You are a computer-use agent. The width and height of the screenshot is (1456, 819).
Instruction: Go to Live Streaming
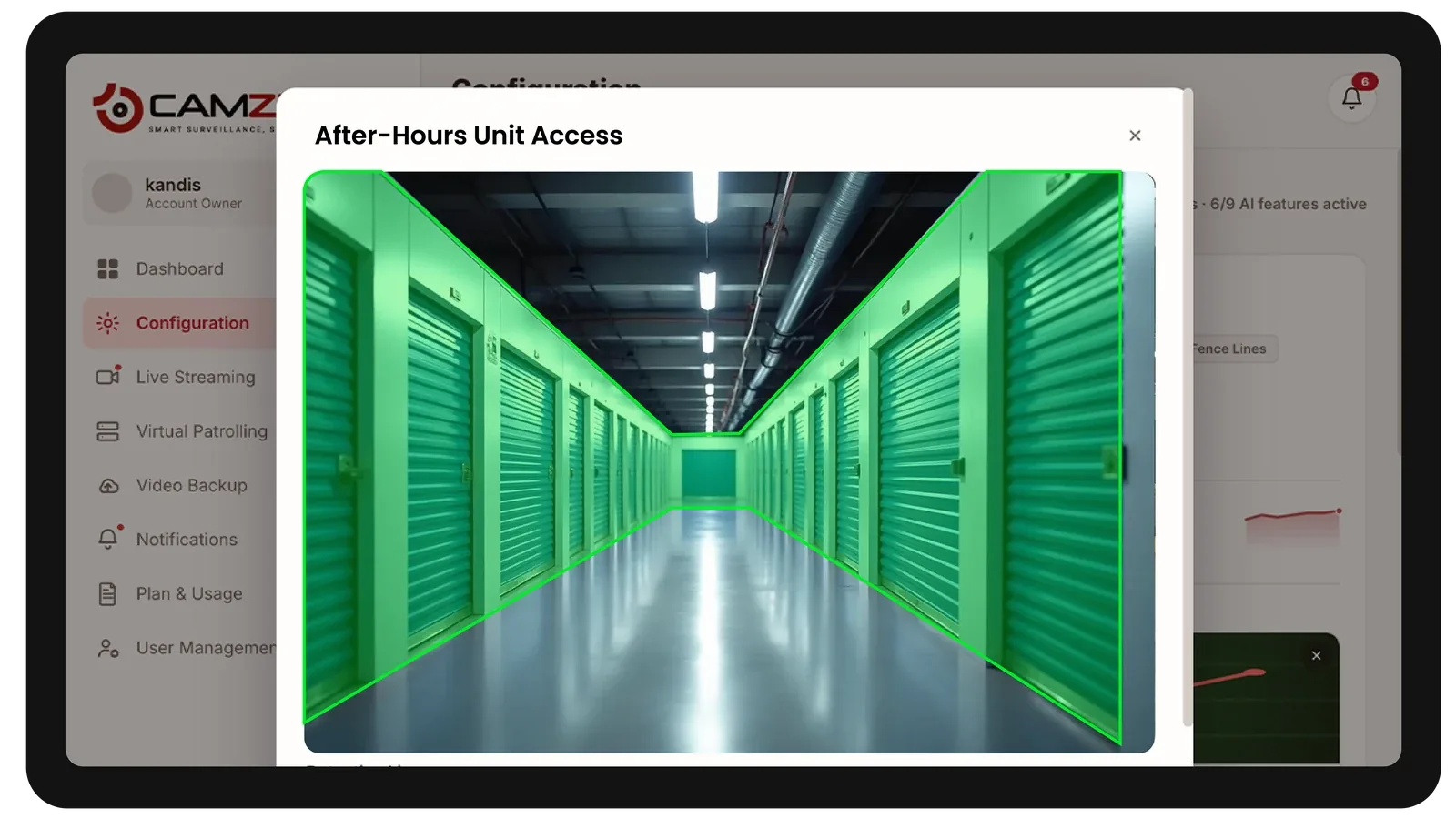coord(179,377)
